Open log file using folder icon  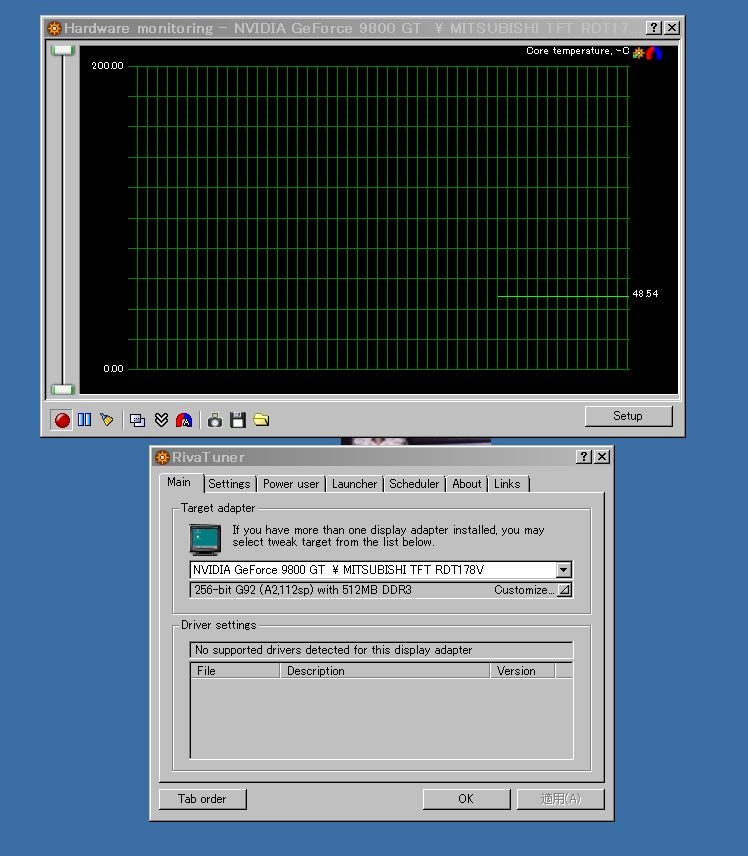(x=261, y=420)
